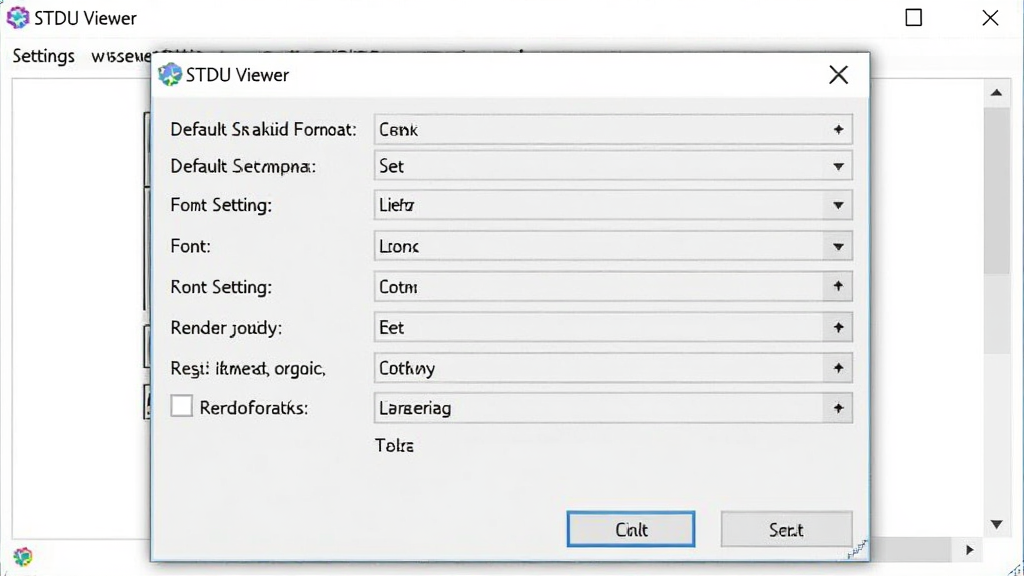Expand the Fomt Setting dropdown arrow
Image resolution: width=1024 pixels, height=576 pixels.
(839, 206)
